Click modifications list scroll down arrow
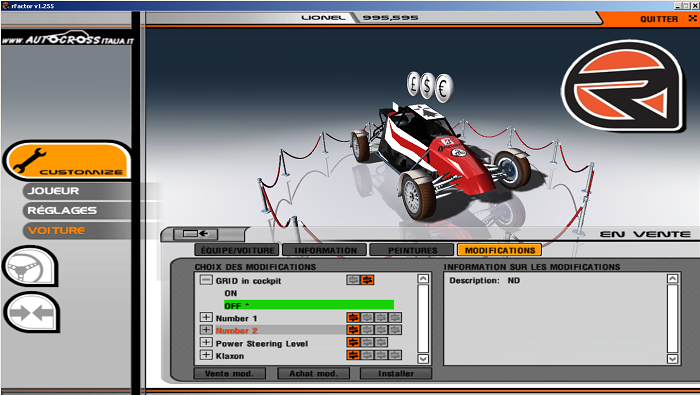This screenshot has width=700, height=395. coord(423,358)
